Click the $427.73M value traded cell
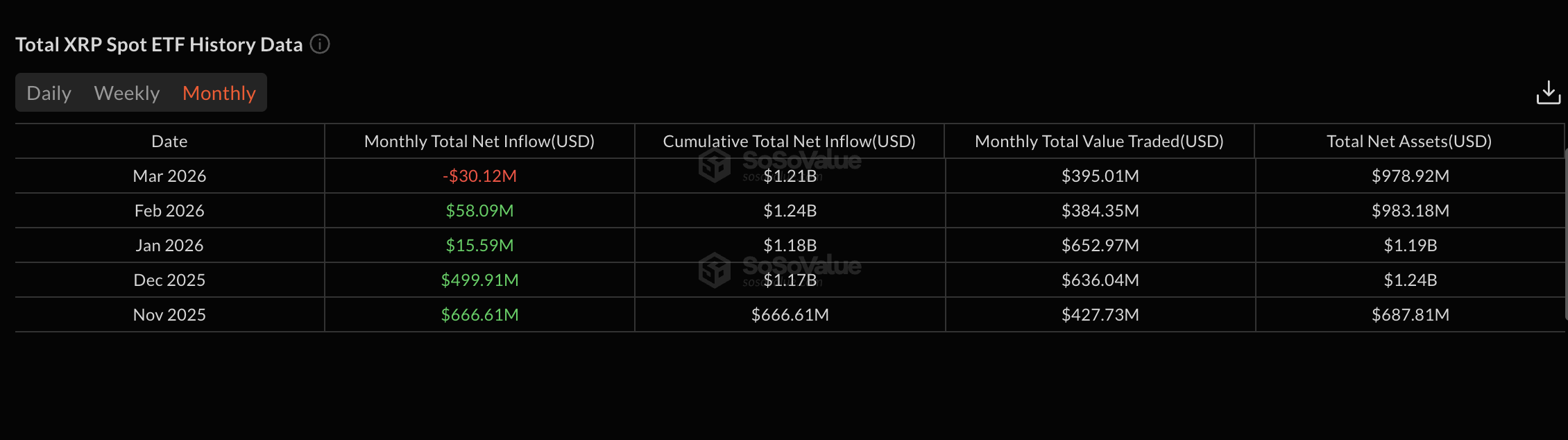1568x440 pixels. click(1100, 314)
